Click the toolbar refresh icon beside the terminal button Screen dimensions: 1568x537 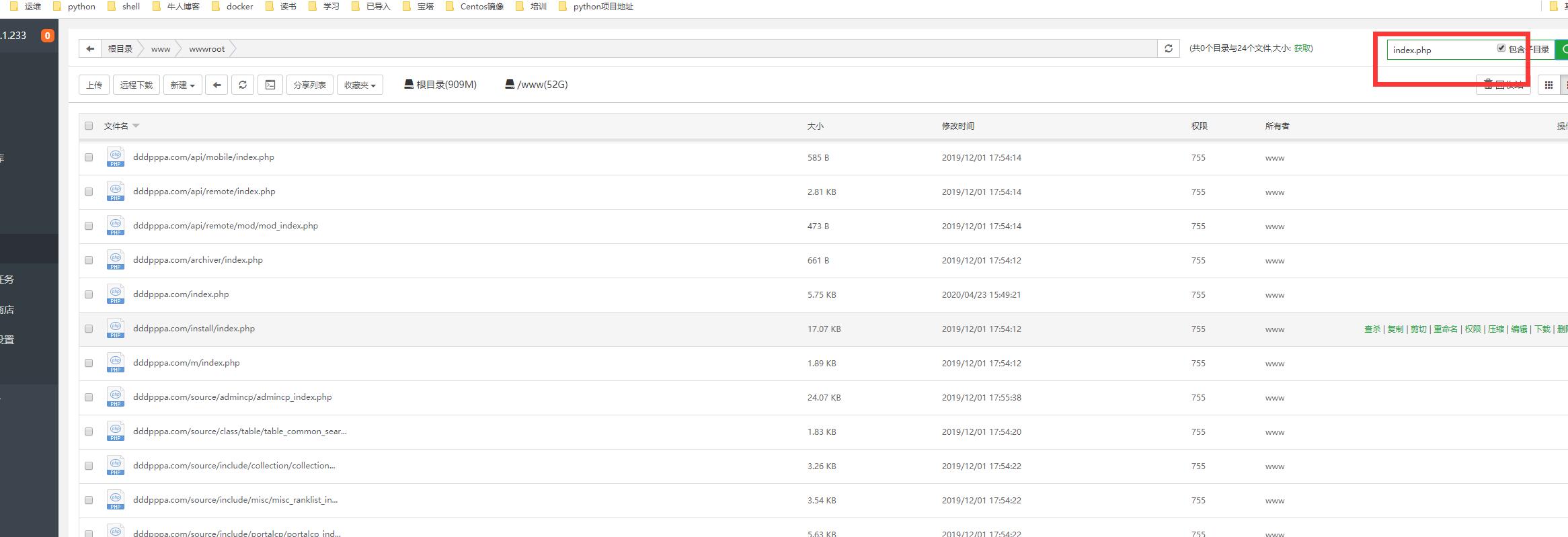pos(243,85)
